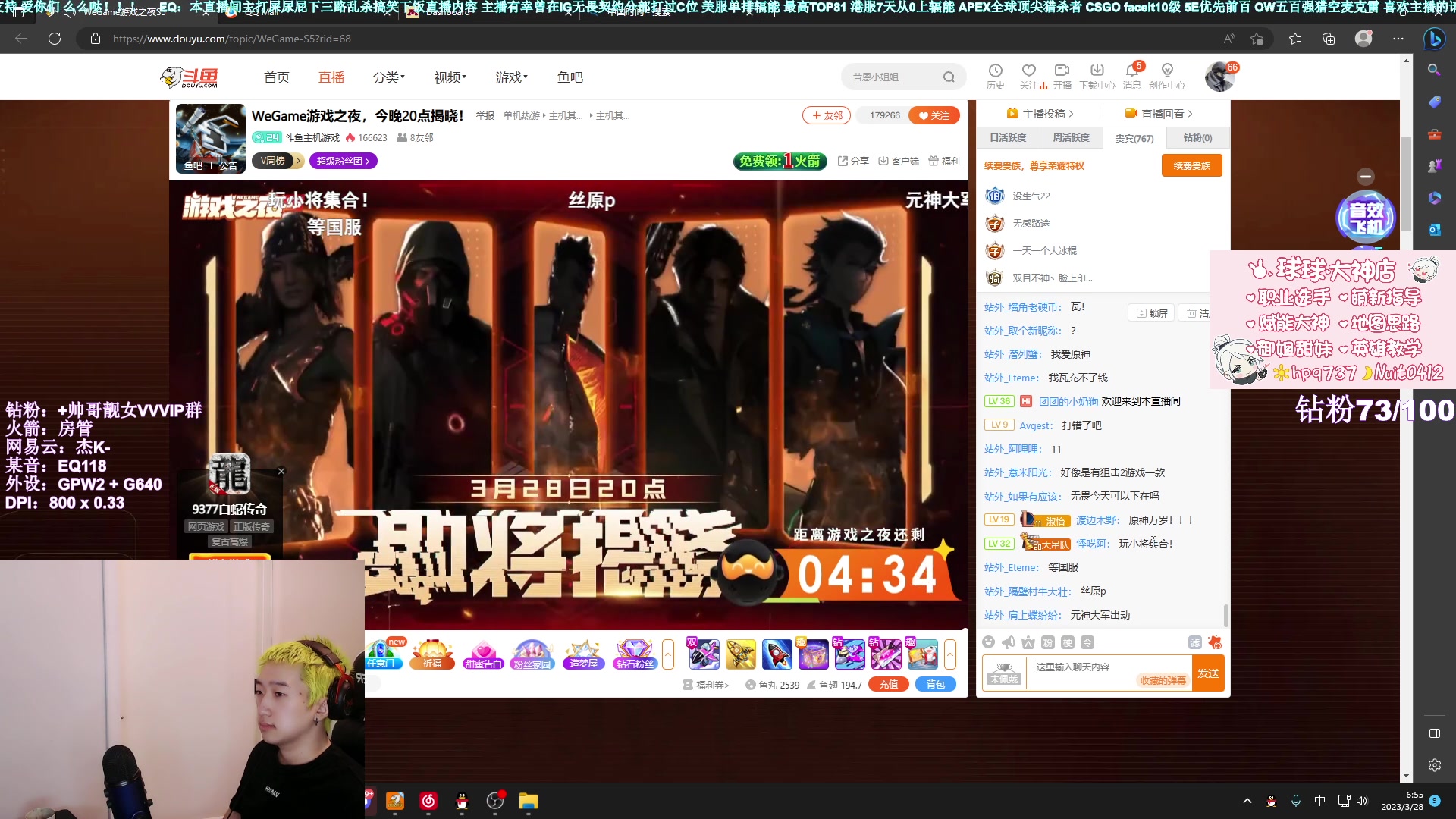The height and width of the screenshot is (819, 1456).
Task: Click the chat input field
Action: tap(1109, 673)
